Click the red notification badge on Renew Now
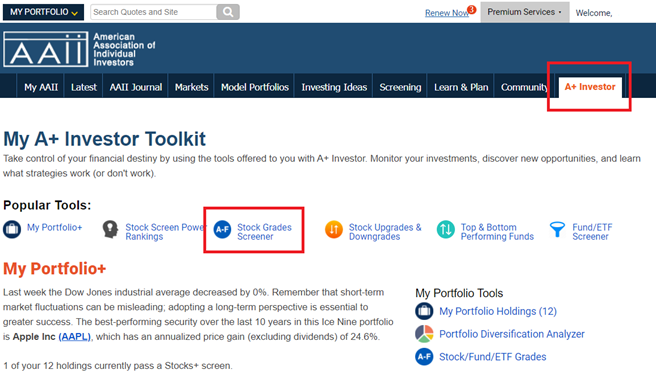Screen dimensions: 656x378 pyautogui.click(x=472, y=9)
